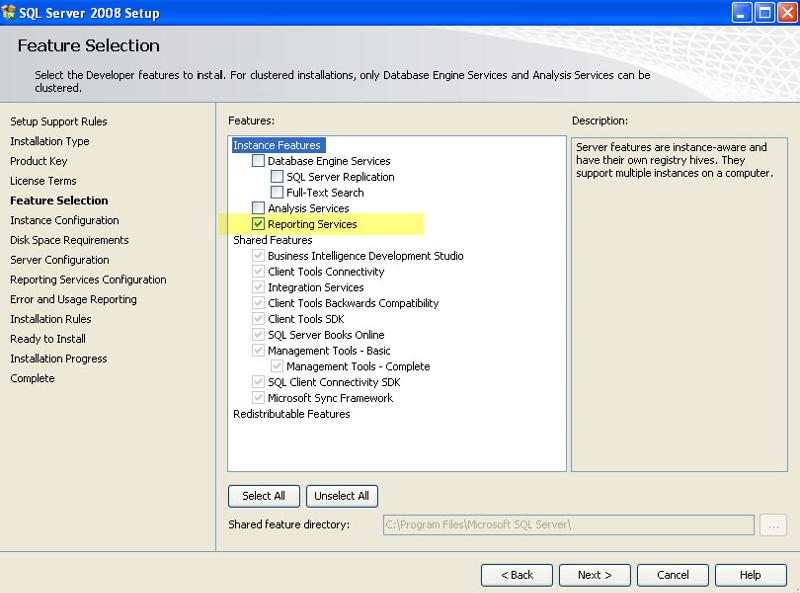Toggle SQL Server Books Online checkbox
800x593 pixels.
258,335
